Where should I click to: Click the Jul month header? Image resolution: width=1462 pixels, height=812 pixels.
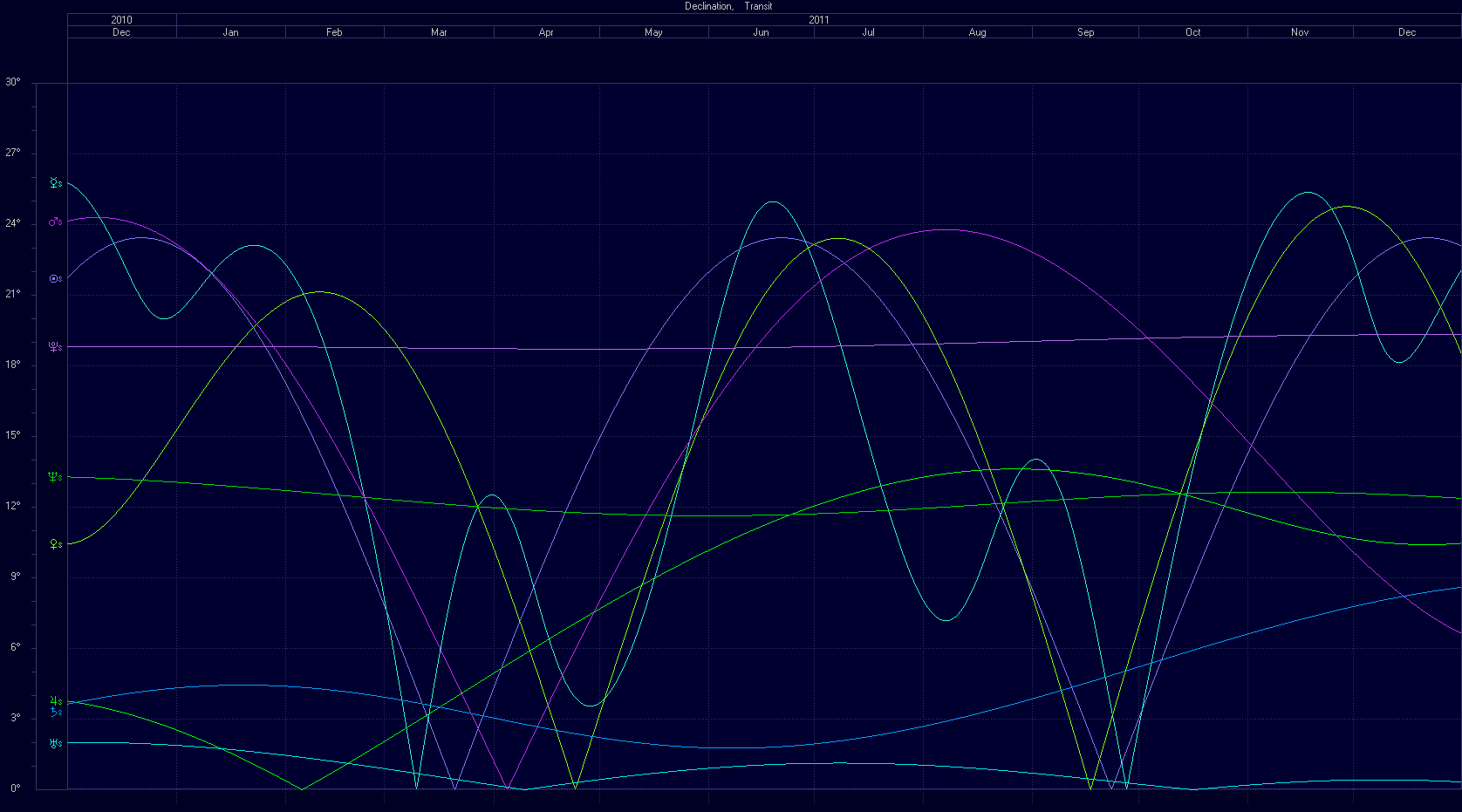click(868, 32)
